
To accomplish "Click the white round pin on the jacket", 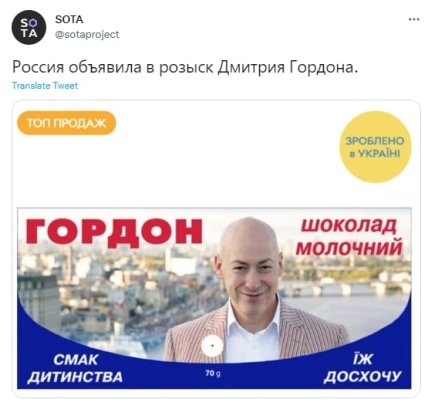I will (212, 346).
